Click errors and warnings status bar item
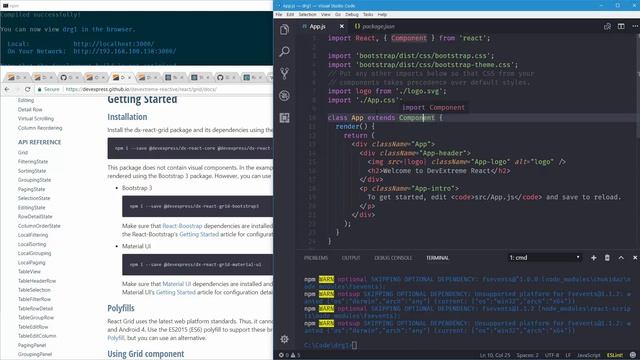The width and height of the screenshot is (640, 360). click(x=289, y=355)
